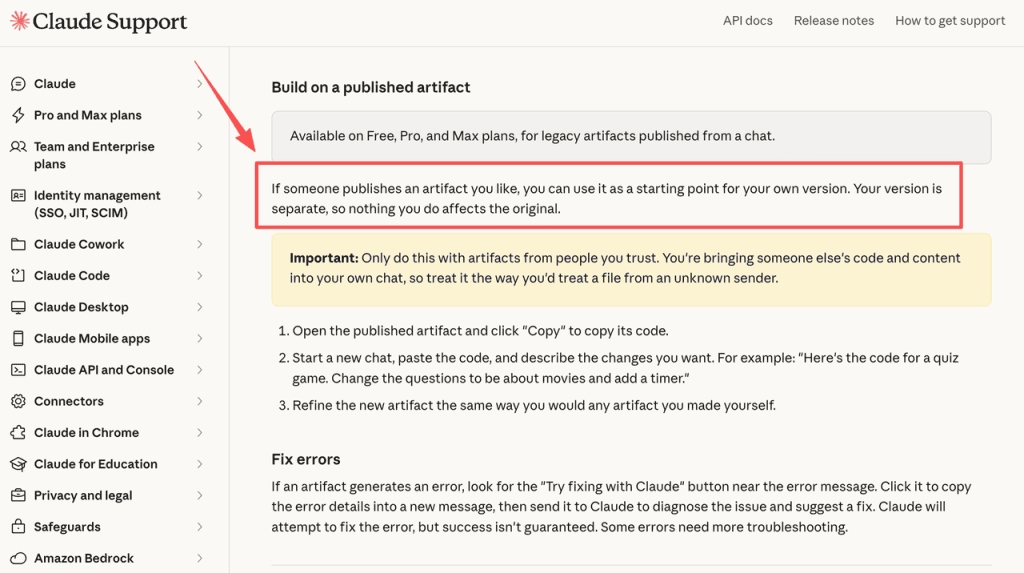Open the Claude Mobile apps category
Image resolution: width=1024 pixels, height=573 pixels.
92,338
